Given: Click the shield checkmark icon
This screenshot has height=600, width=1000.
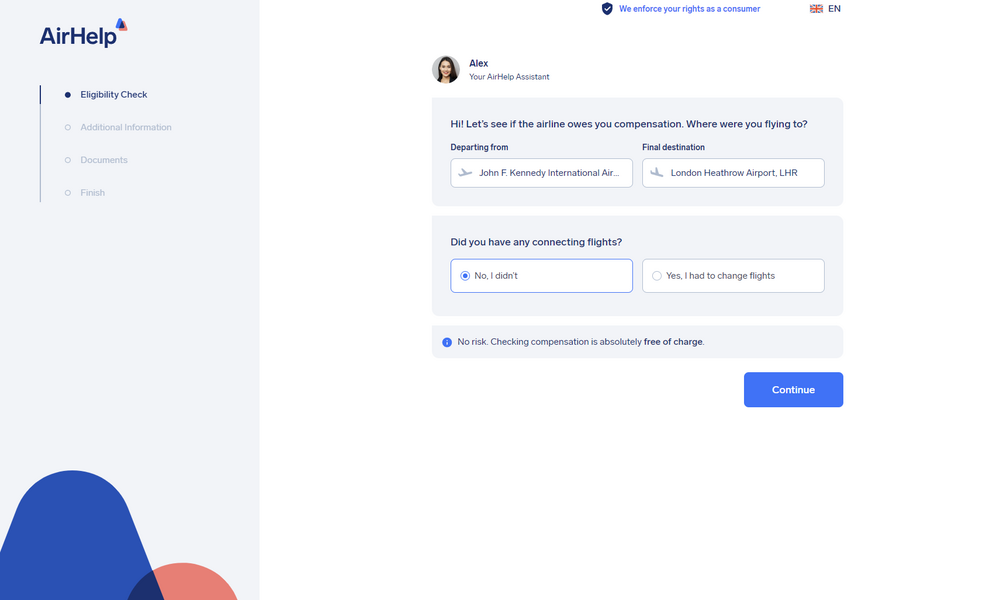Looking at the screenshot, I should pyautogui.click(x=607, y=9).
